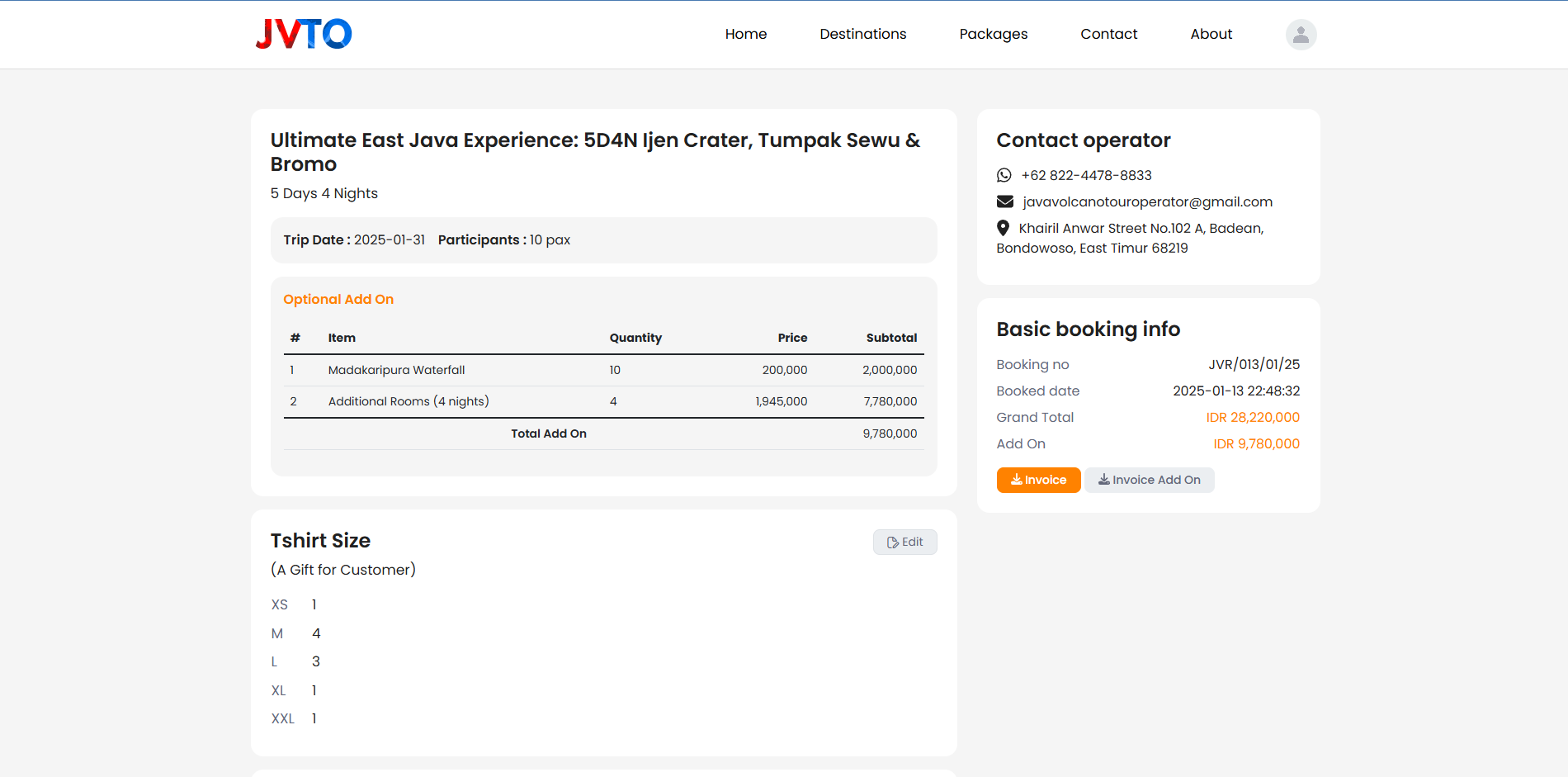Image resolution: width=1568 pixels, height=777 pixels.
Task: Click the (A Gift for Customer) note
Action: point(343,570)
